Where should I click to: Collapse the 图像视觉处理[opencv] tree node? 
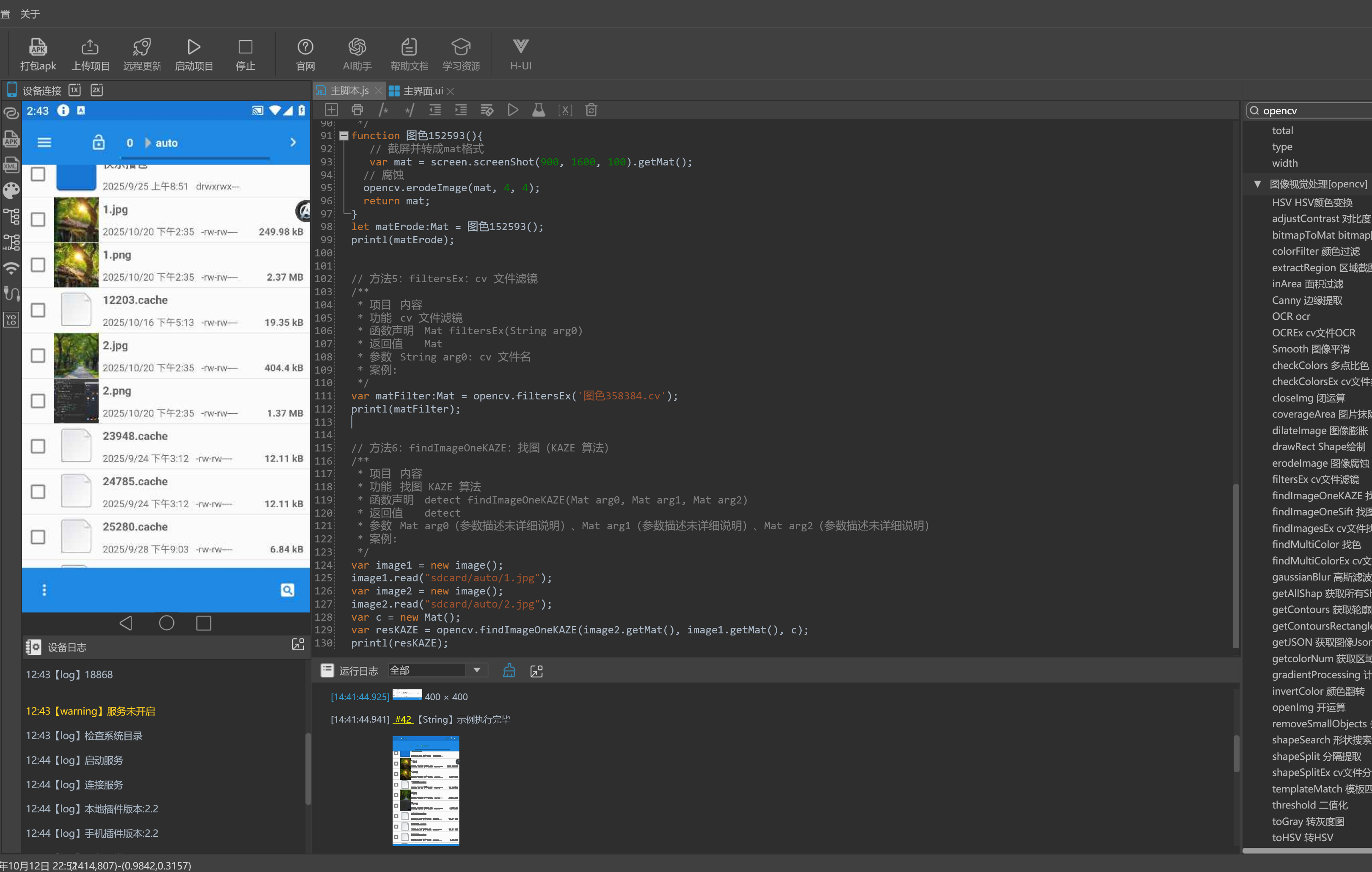(x=1257, y=184)
